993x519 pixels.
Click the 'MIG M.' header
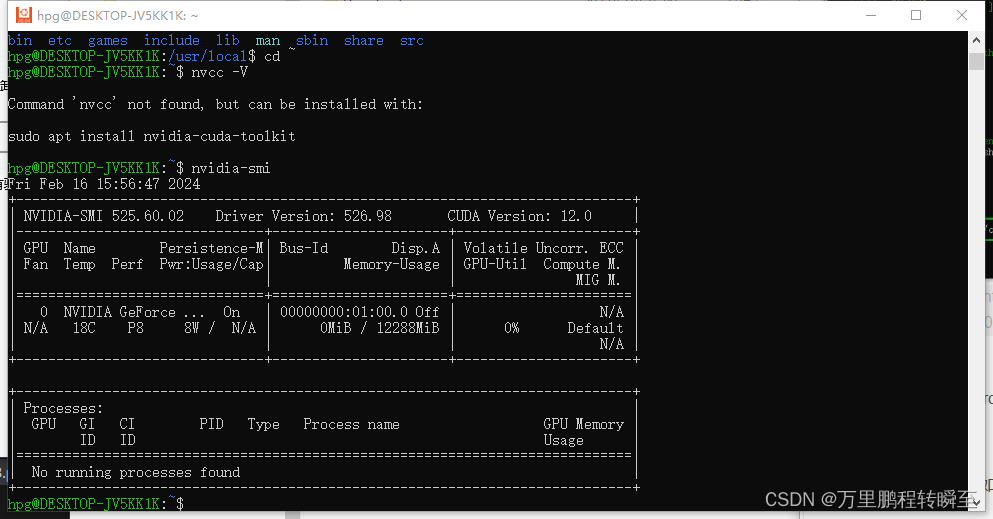tap(598, 280)
